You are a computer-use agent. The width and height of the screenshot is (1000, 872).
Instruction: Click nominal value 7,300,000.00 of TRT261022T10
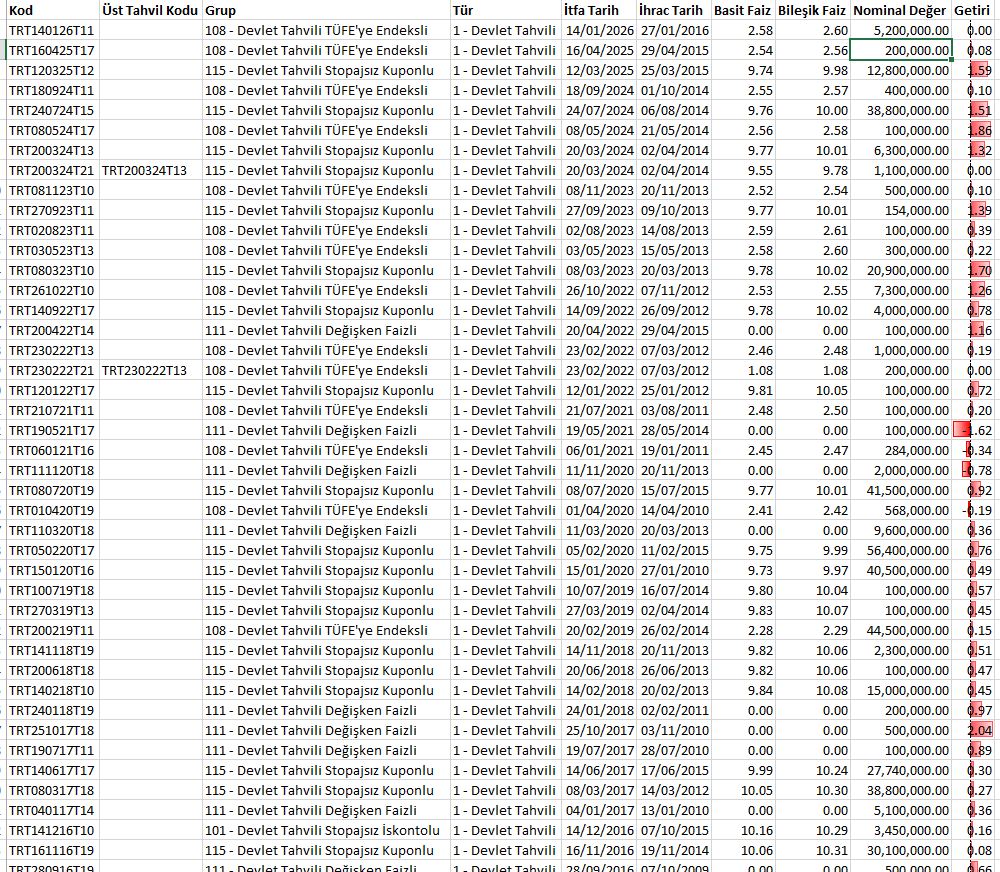coord(901,290)
